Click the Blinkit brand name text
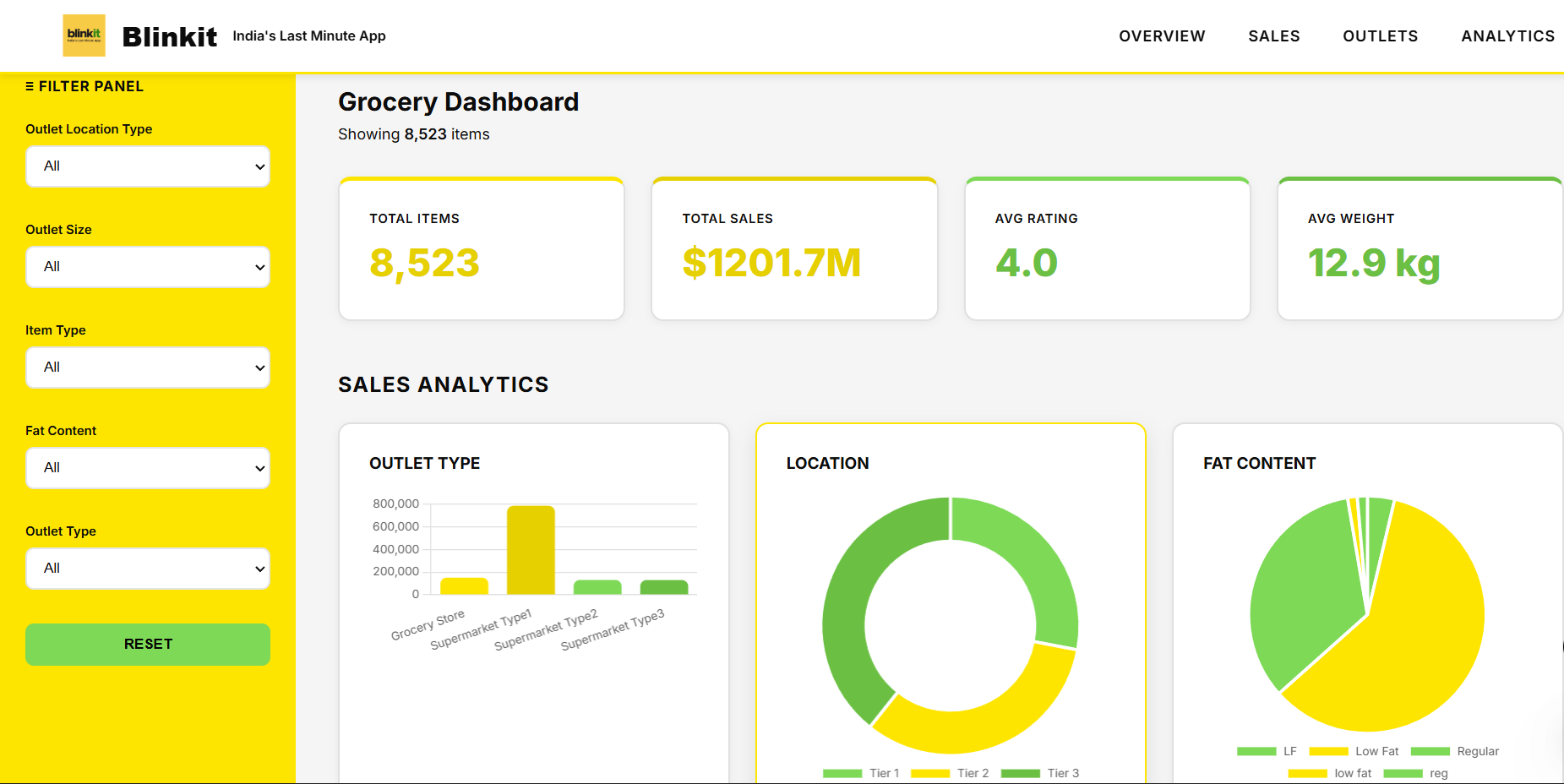This screenshot has height=784, width=1564. click(170, 36)
